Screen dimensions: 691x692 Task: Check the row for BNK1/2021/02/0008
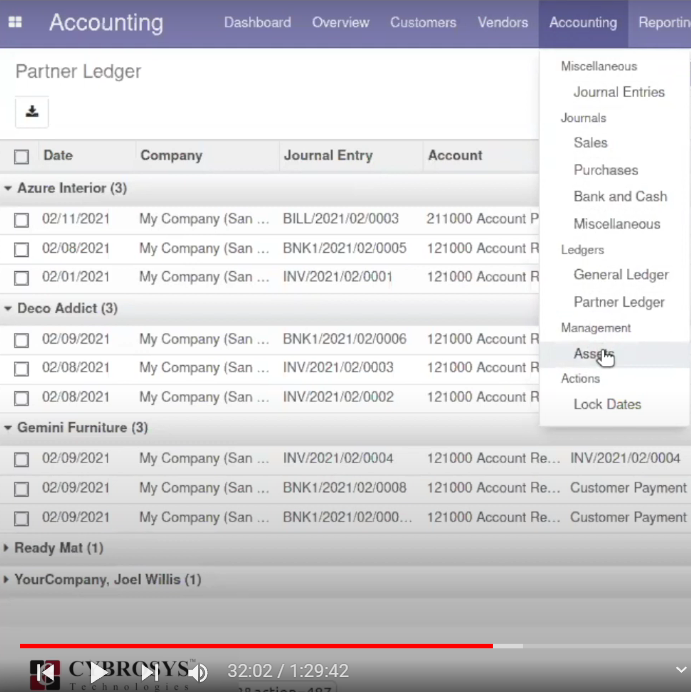pyautogui.click(x=21, y=489)
